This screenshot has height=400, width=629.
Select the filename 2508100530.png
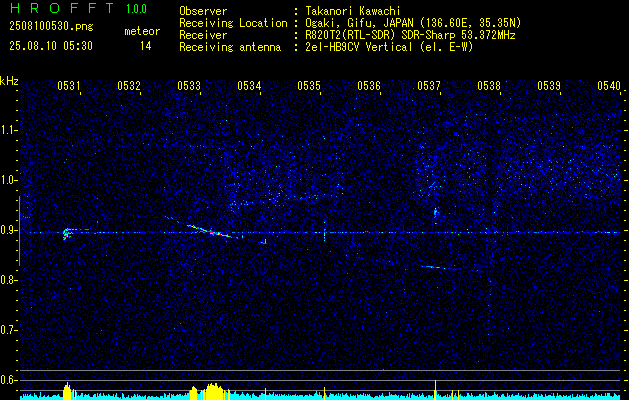(51, 27)
